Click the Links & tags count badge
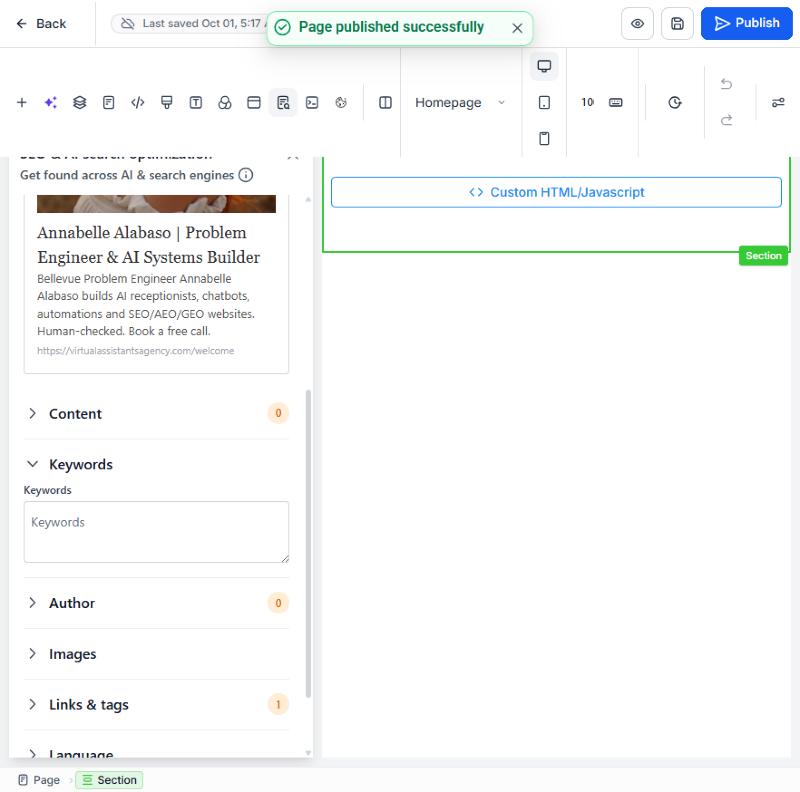Viewport: 800px width, 792px height. coord(278,705)
